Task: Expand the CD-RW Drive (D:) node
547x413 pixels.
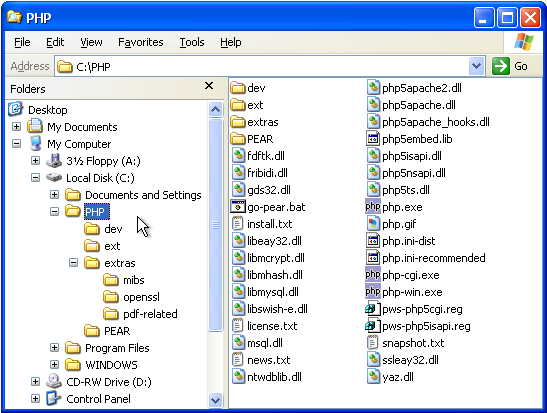Action: (x=35, y=382)
